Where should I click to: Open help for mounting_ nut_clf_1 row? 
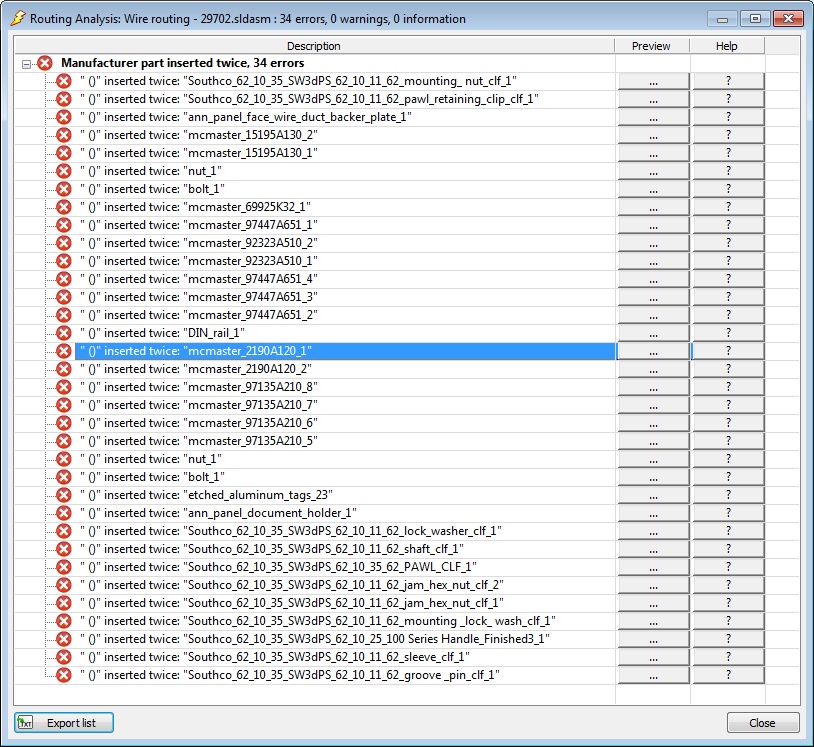pos(728,81)
